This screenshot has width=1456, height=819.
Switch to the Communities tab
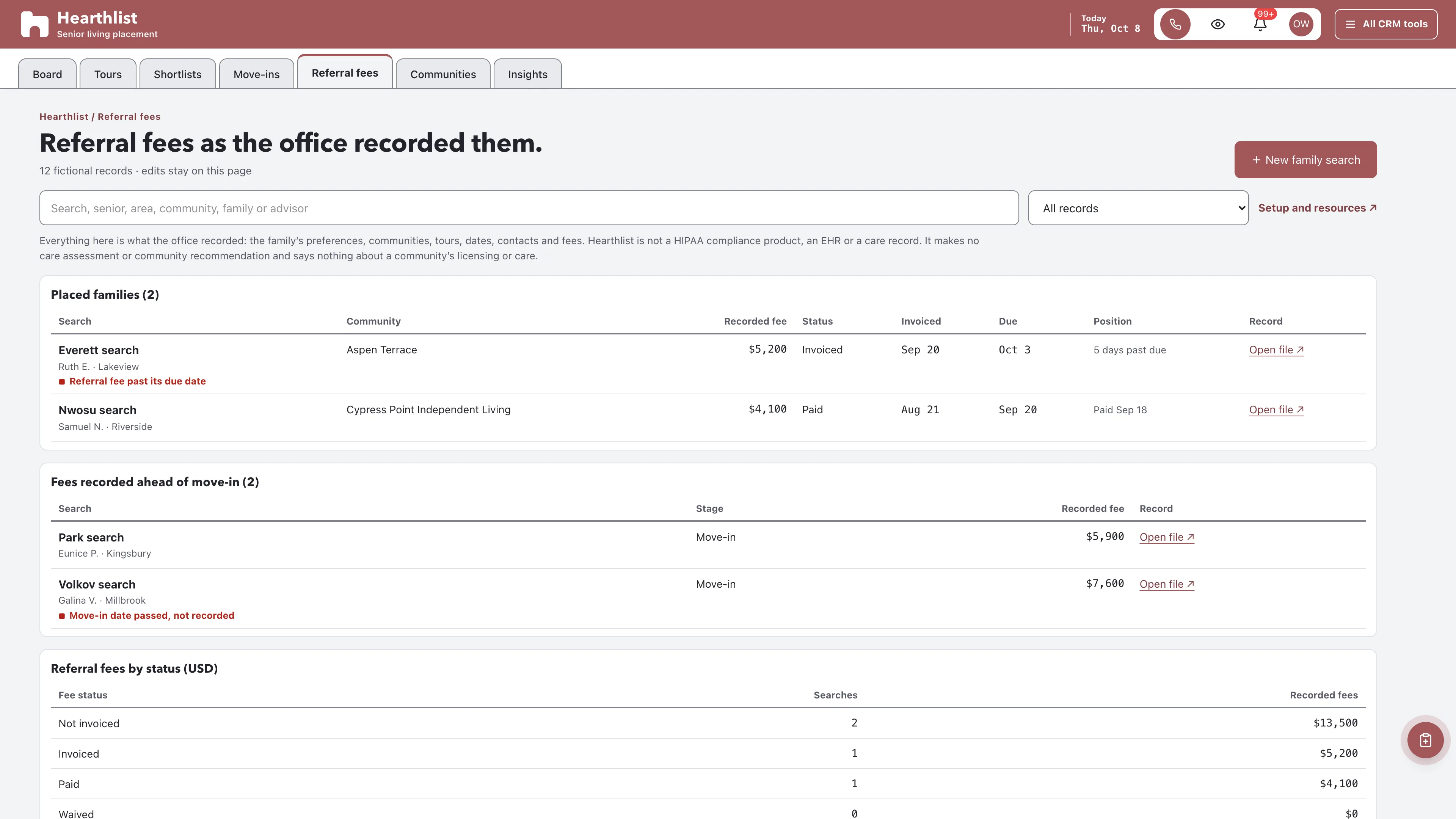click(x=443, y=74)
